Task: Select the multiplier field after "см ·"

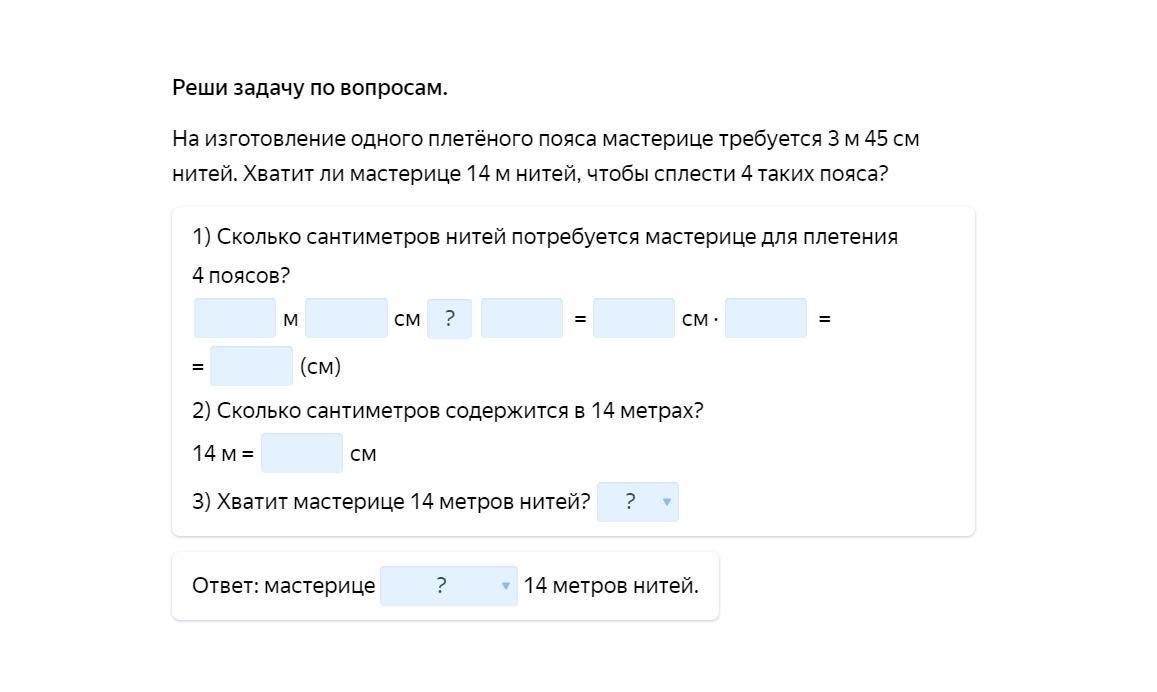Action: click(765, 318)
